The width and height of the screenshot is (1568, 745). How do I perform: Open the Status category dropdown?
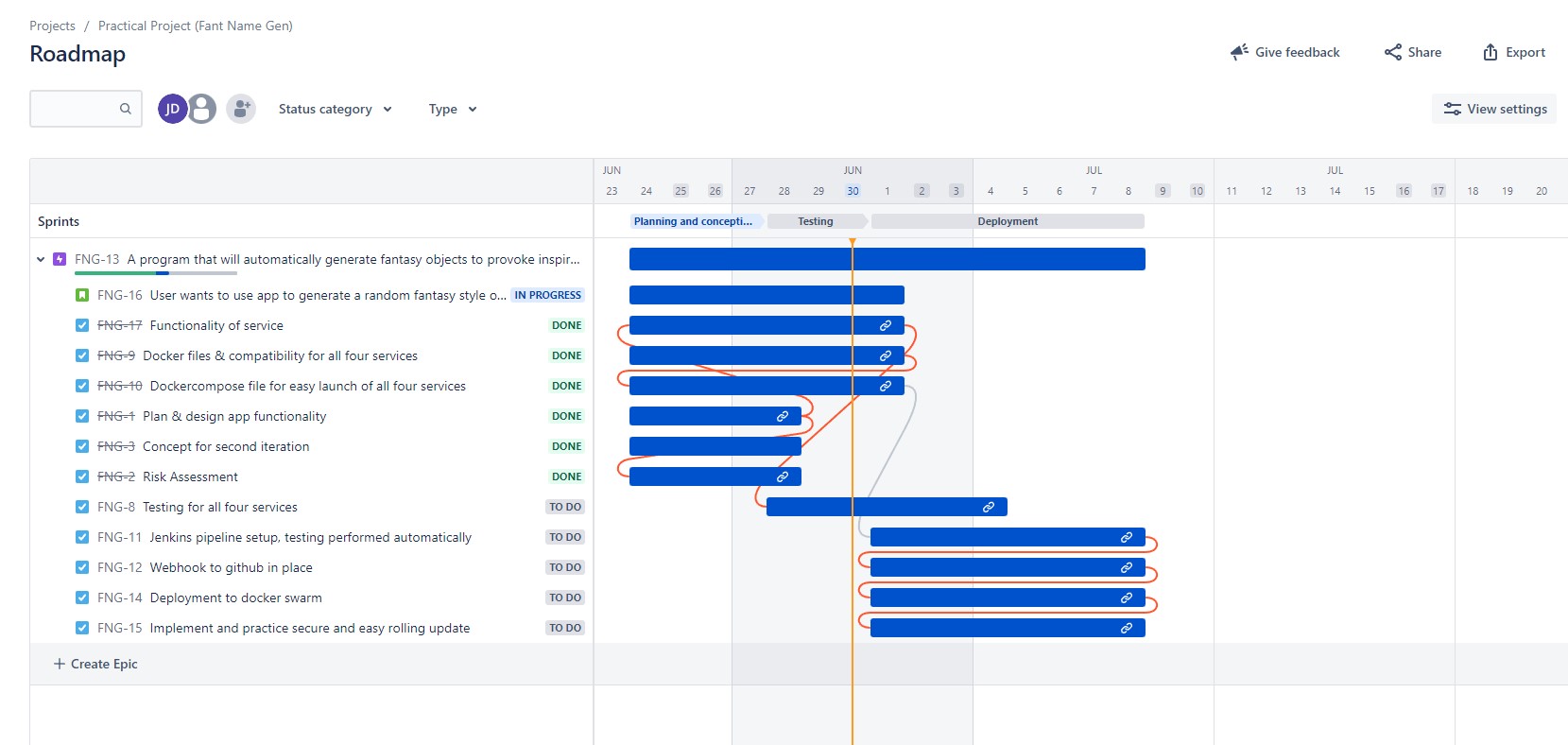pos(336,109)
